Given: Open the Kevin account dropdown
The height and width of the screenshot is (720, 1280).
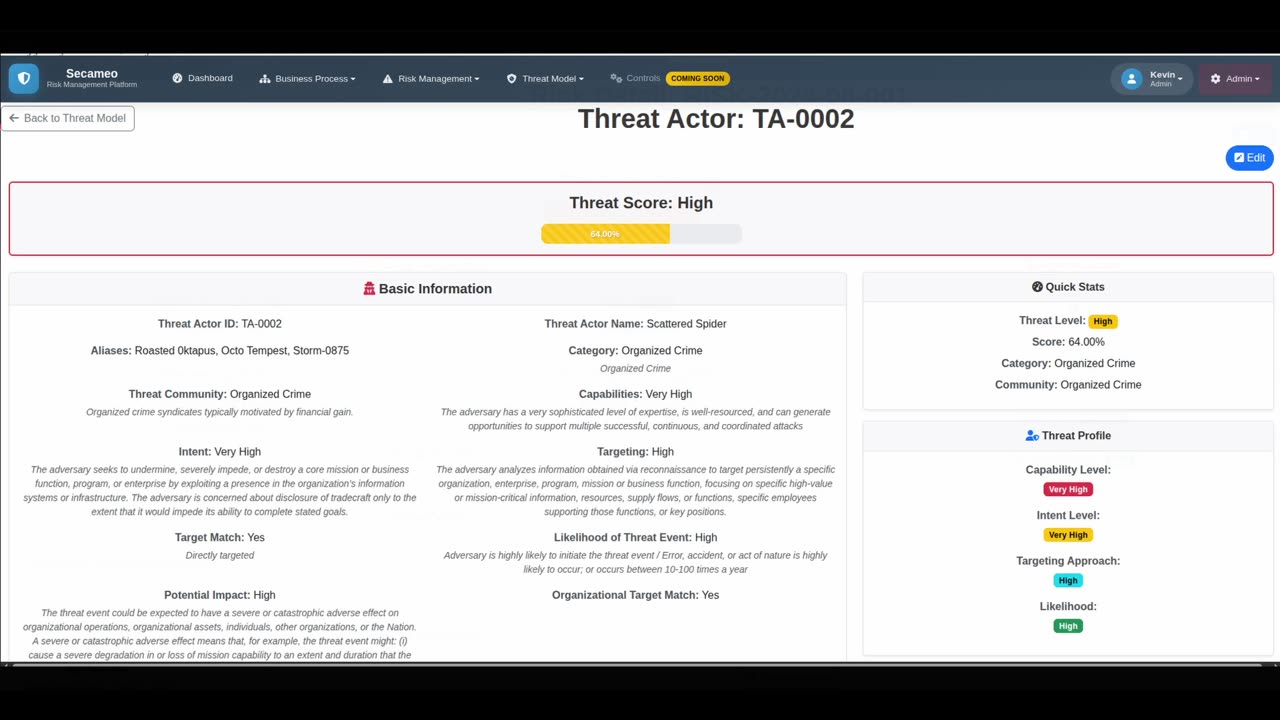Looking at the screenshot, I should click(x=1152, y=79).
